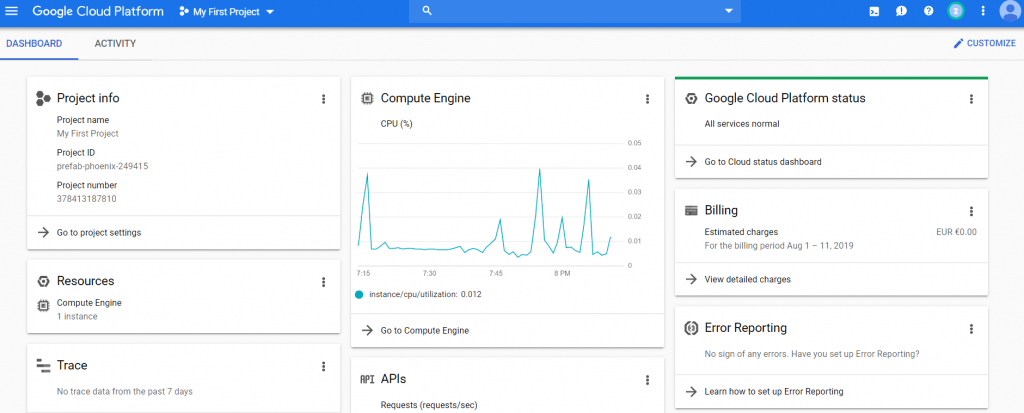1024x413 pixels.
Task: Select the project number 378413187810
Action: click(87, 199)
